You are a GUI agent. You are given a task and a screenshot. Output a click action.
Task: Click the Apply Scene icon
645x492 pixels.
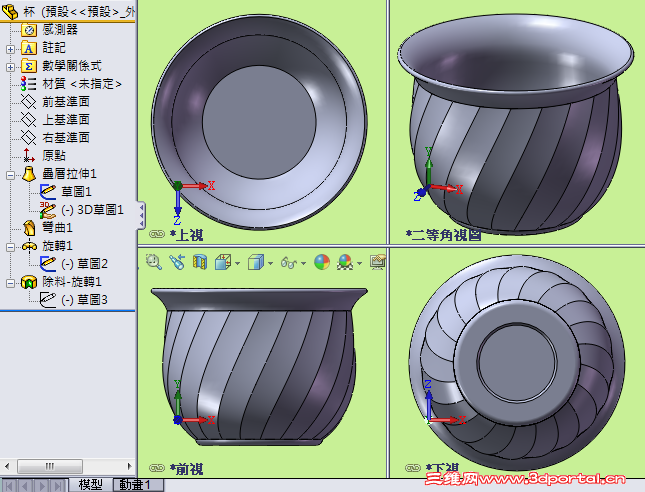coord(345,262)
